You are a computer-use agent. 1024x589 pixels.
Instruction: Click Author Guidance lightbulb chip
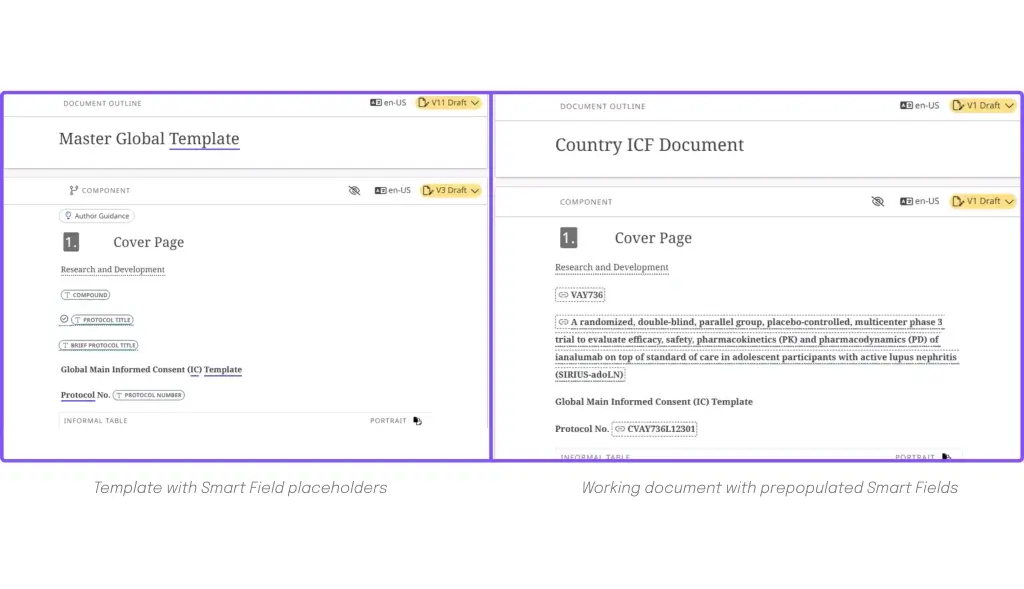[x=97, y=216]
